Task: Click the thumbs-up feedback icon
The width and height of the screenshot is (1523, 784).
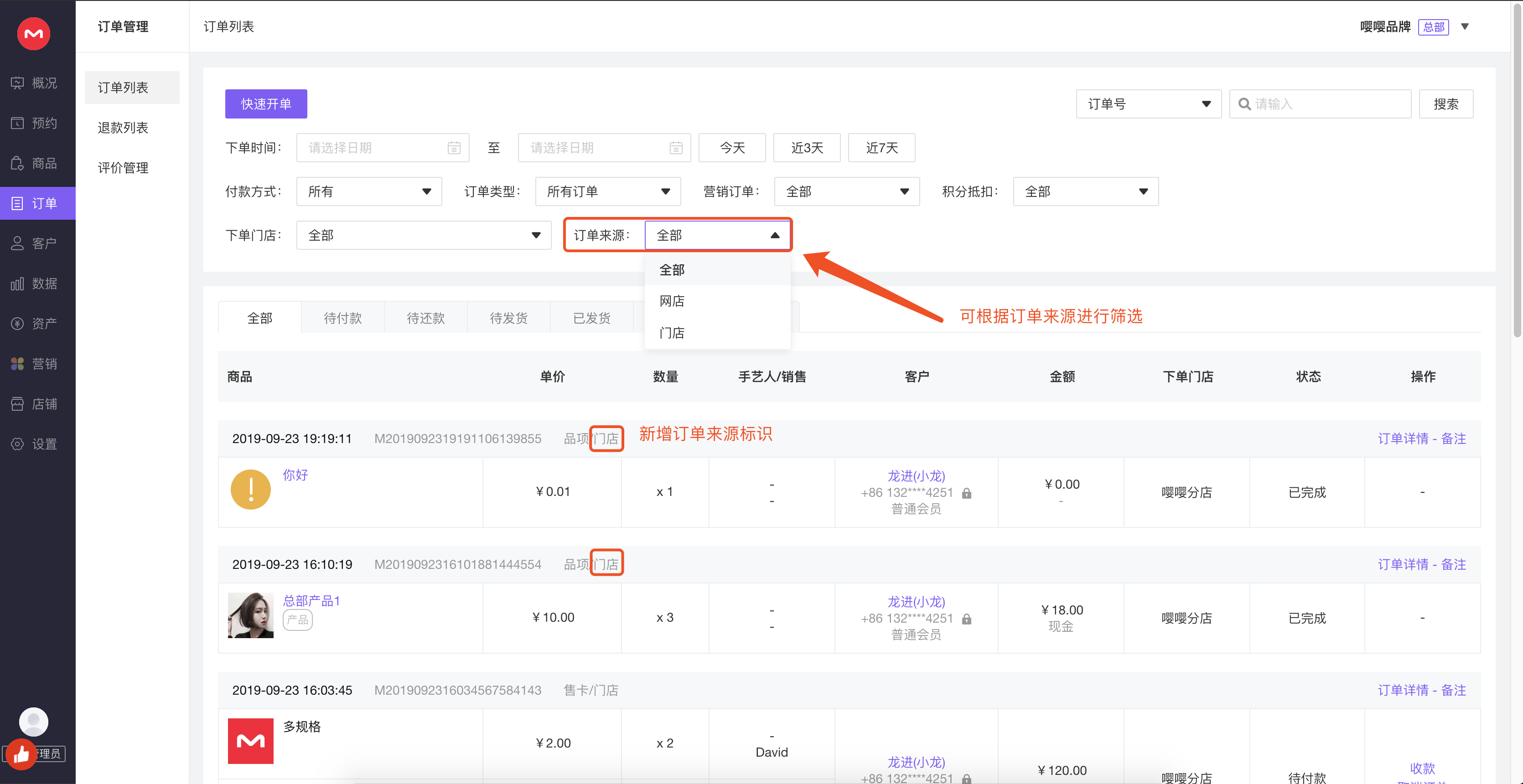Action: point(21,754)
